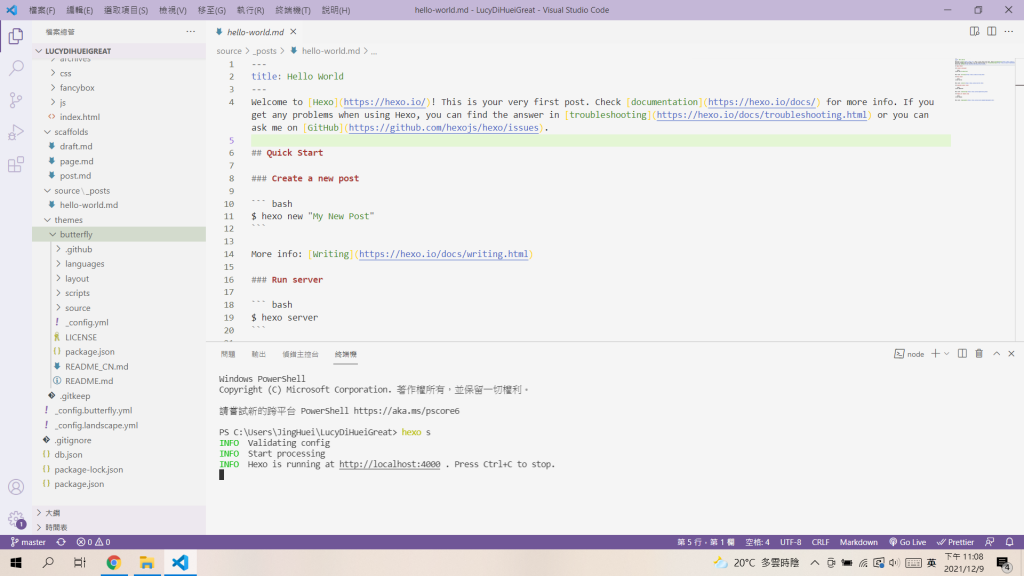Expand the 大綱 outline section

119,513
